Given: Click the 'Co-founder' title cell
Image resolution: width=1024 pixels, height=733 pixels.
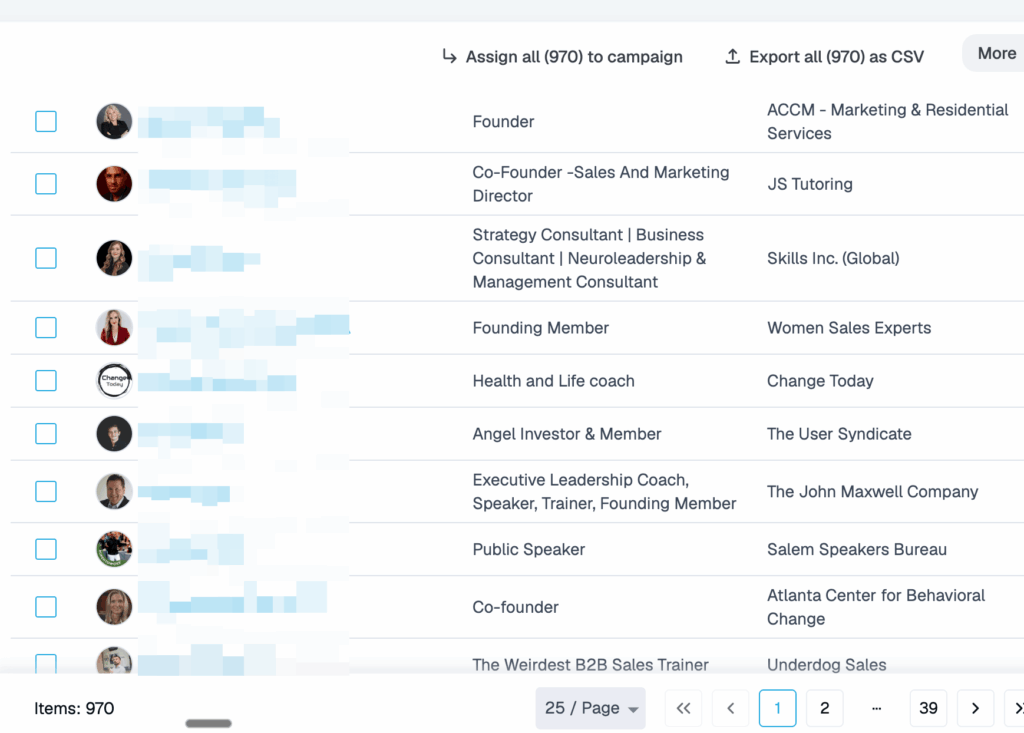Looking at the screenshot, I should coord(515,607).
